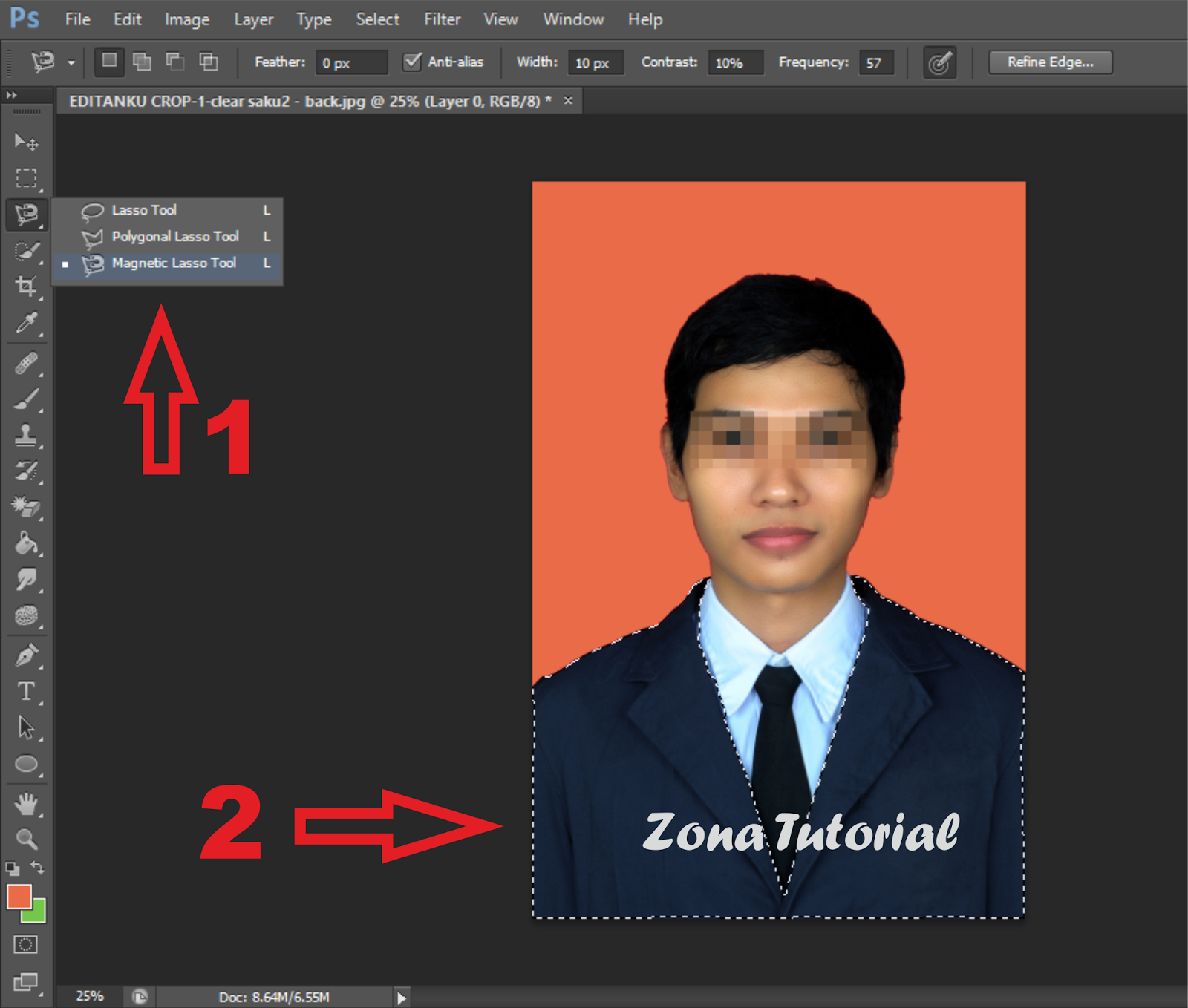Select the Rectangular Marquee tool
Screen dimensions: 1188x1008
click(26, 178)
